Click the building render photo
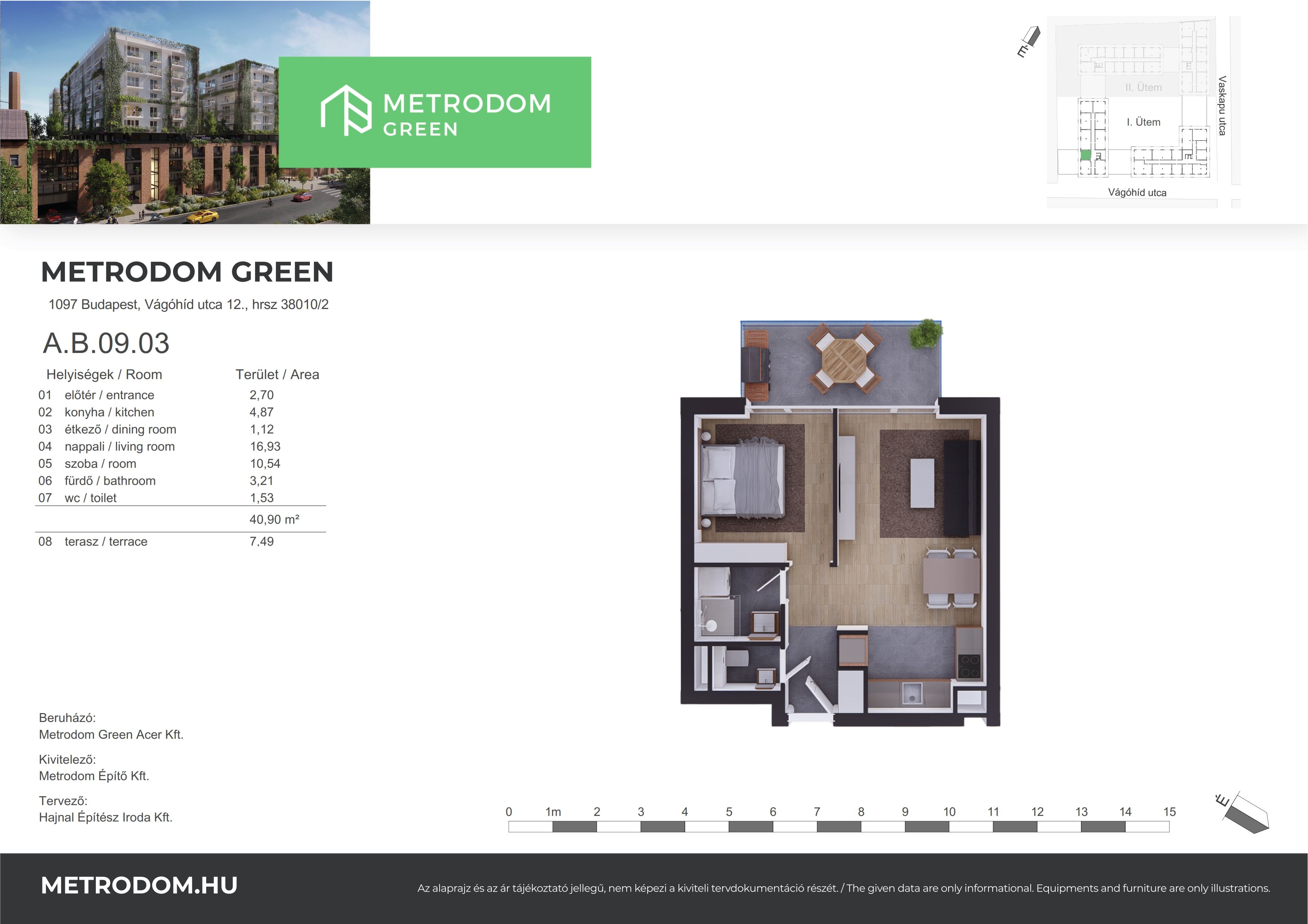The width and height of the screenshot is (1308, 924). pyautogui.click(x=185, y=112)
